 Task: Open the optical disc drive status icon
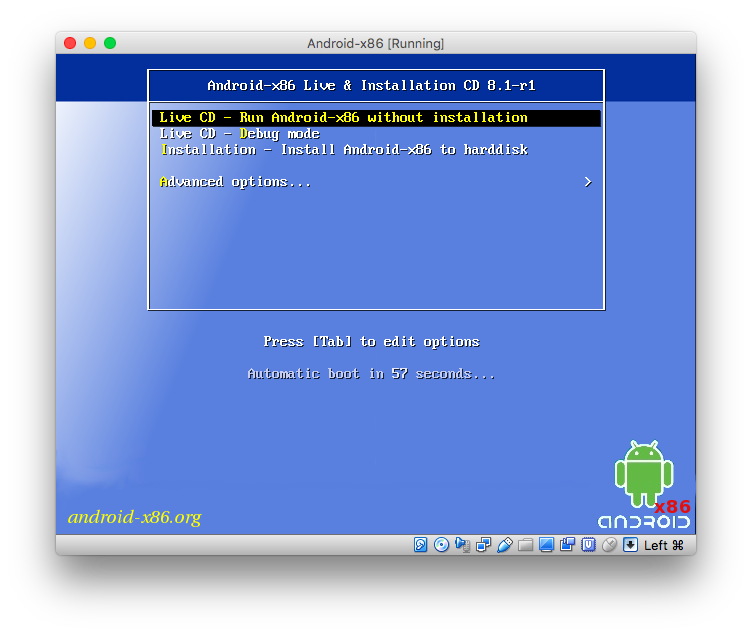(x=441, y=545)
